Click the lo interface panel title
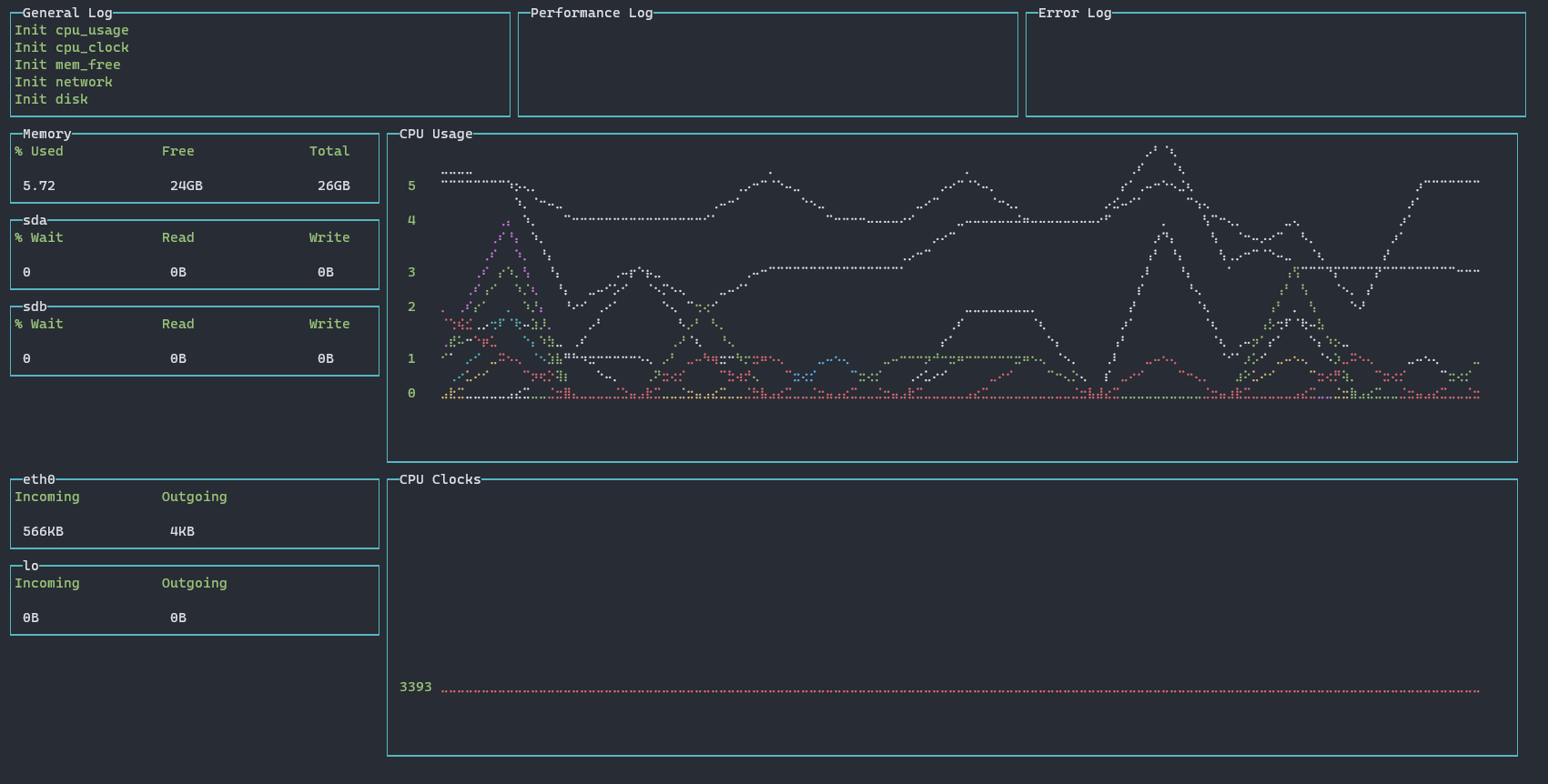 tap(31, 566)
